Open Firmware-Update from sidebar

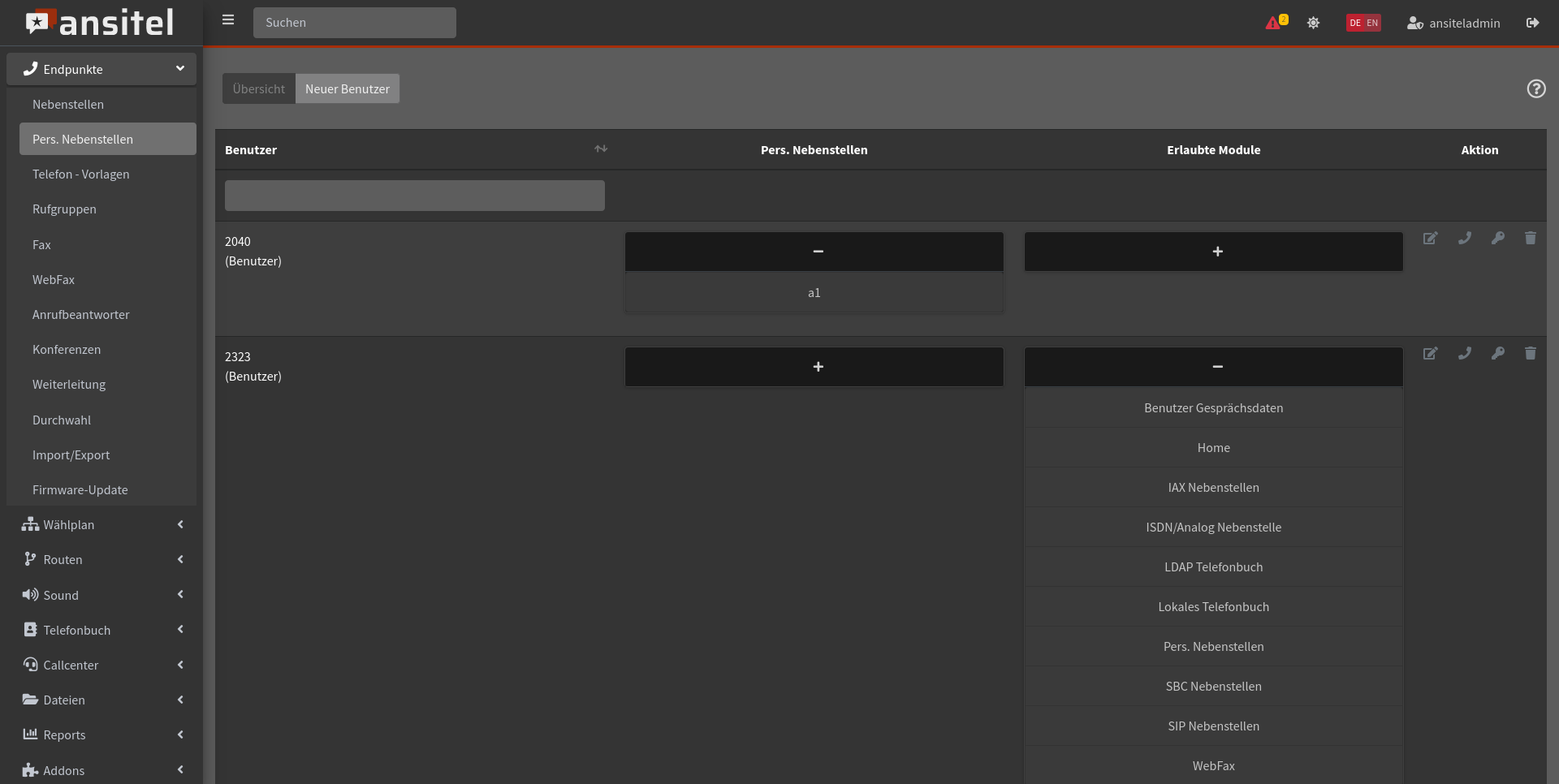click(80, 490)
